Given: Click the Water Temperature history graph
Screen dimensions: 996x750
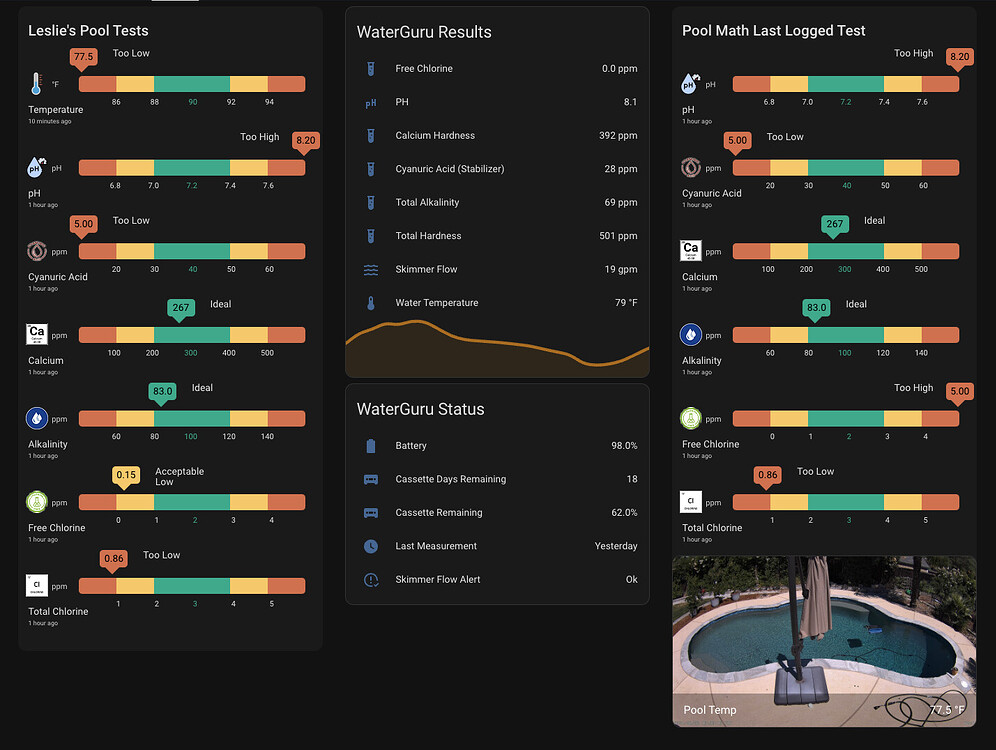Looking at the screenshot, I should 497,349.
